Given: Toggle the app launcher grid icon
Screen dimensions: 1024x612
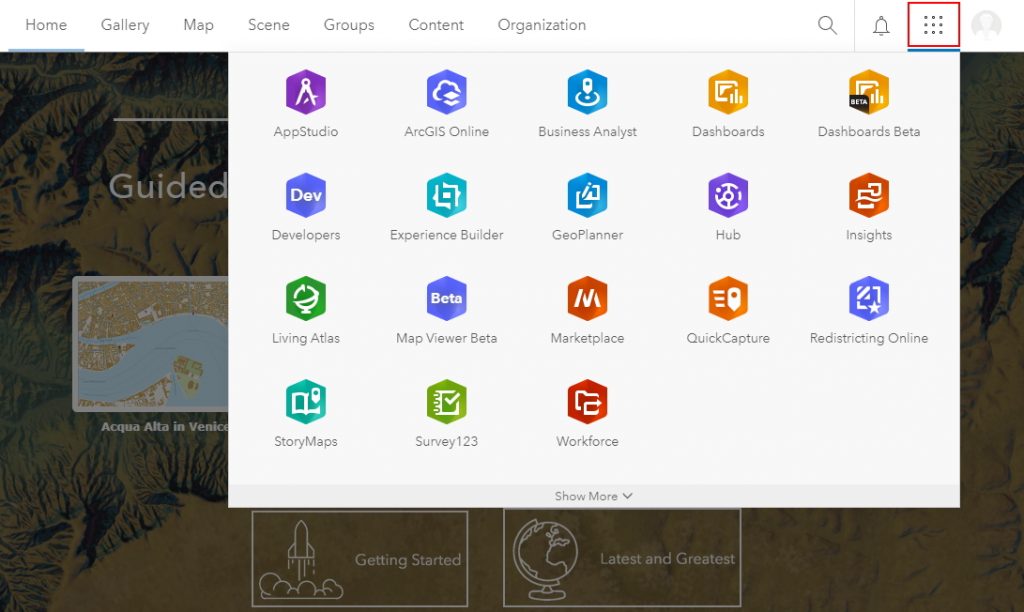Looking at the screenshot, I should tap(933, 25).
